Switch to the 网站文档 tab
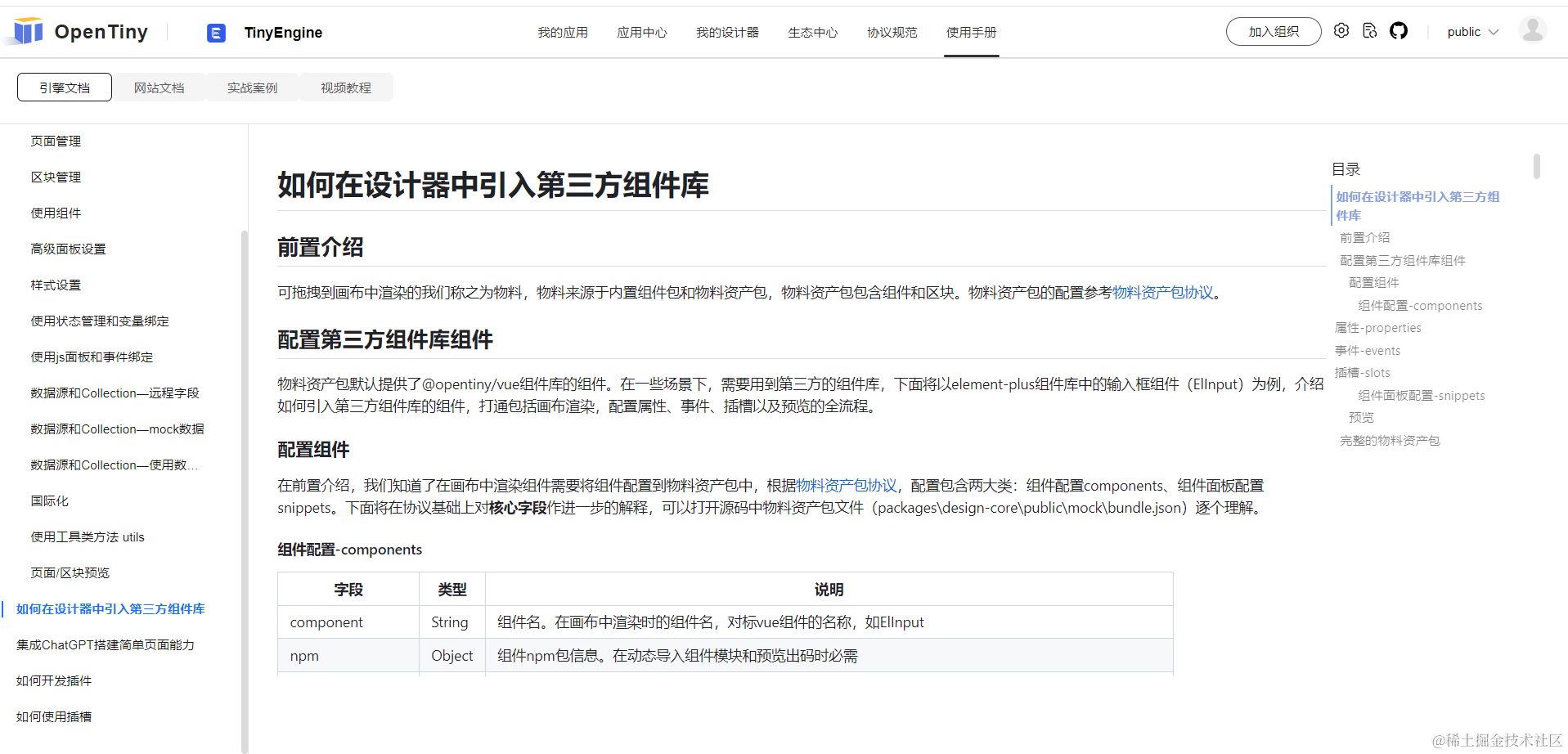The width and height of the screenshot is (1568, 754). tap(159, 87)
